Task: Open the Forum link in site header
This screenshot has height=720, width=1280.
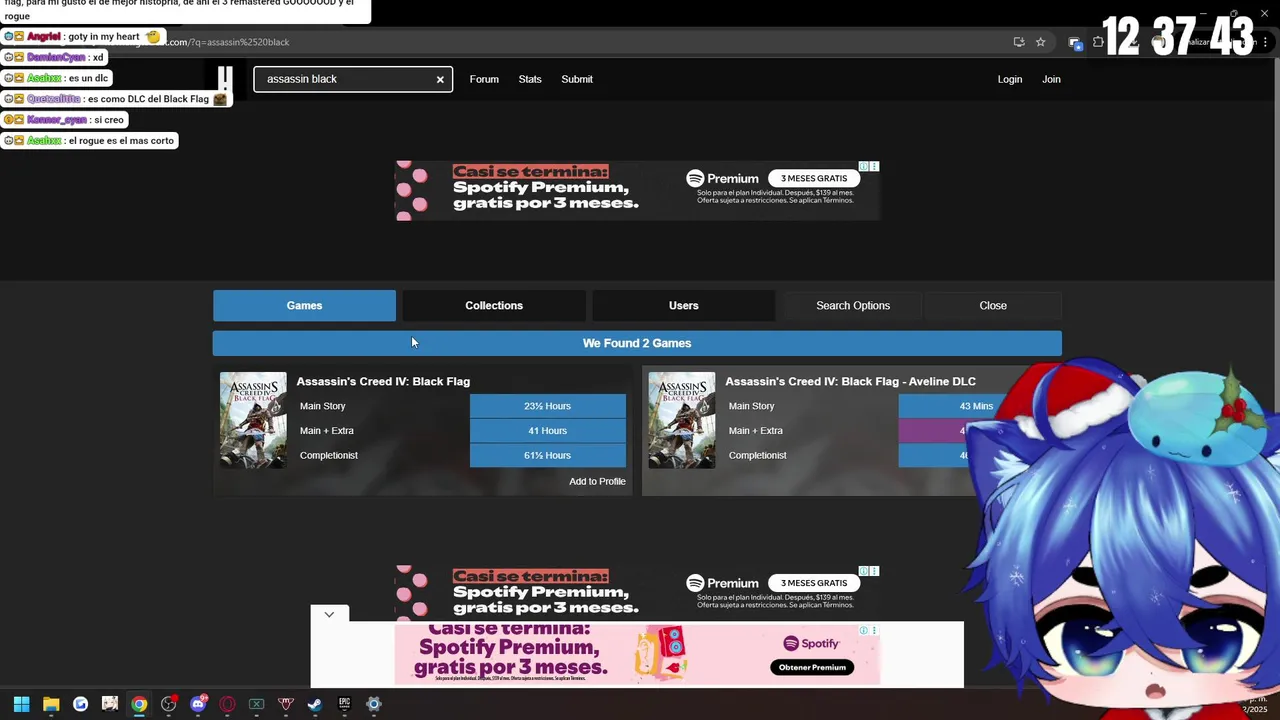Action: [484, 79]
